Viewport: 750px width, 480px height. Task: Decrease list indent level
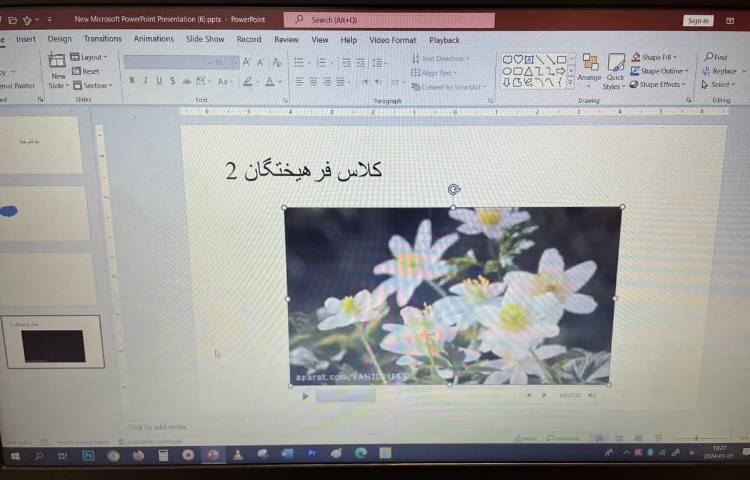tap(347, 63)
